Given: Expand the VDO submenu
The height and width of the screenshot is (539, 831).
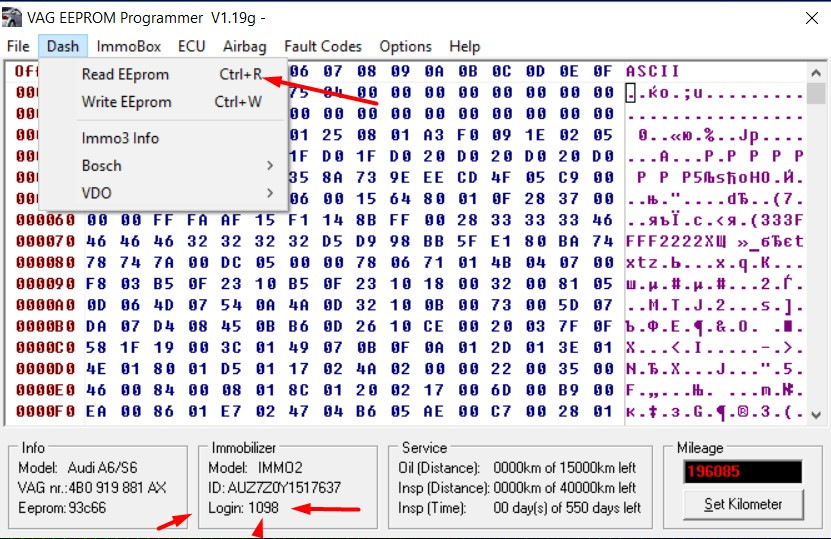Looking at the screenshot, I should tap(163, 193).
